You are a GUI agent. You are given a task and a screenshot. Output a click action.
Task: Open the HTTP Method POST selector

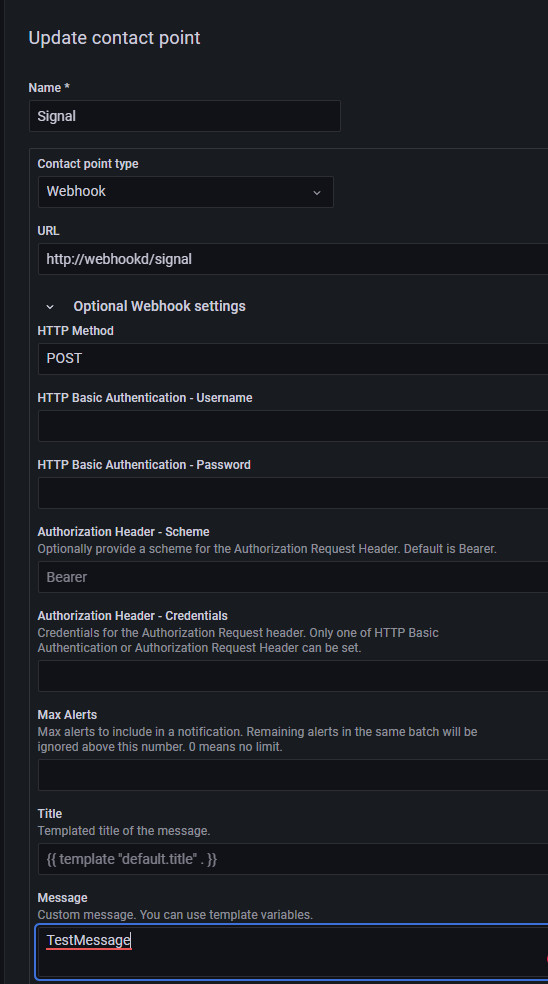[x=293, y=359]
